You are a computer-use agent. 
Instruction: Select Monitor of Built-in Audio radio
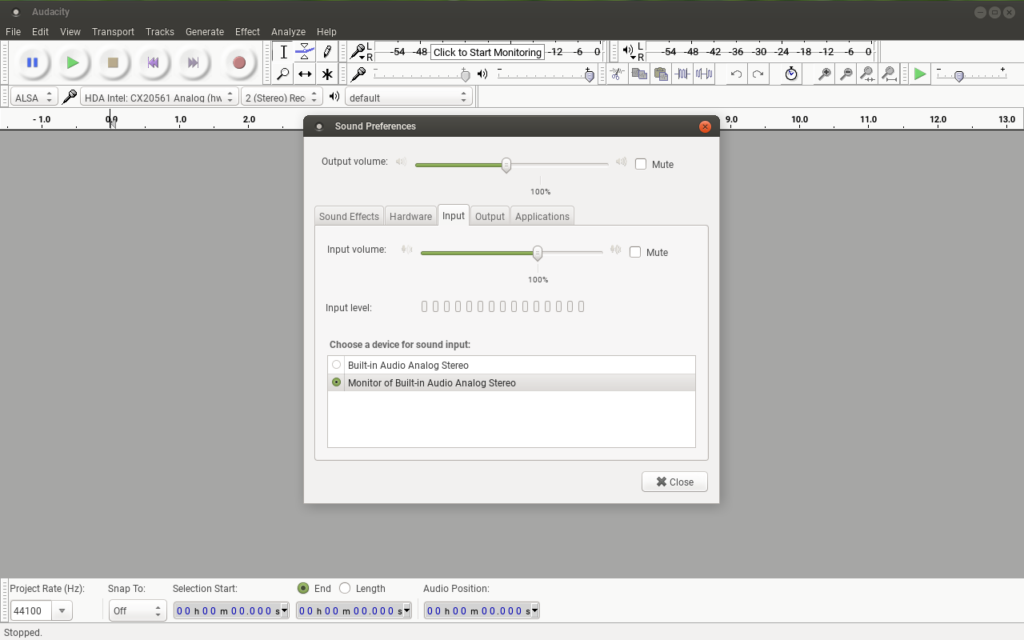point(336,382)
